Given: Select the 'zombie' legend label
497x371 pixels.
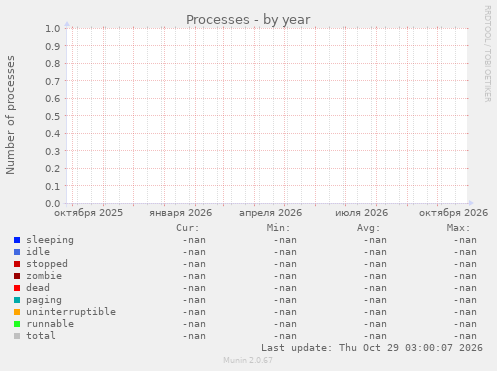Looking at the screenshot, I should click(44, 276).
